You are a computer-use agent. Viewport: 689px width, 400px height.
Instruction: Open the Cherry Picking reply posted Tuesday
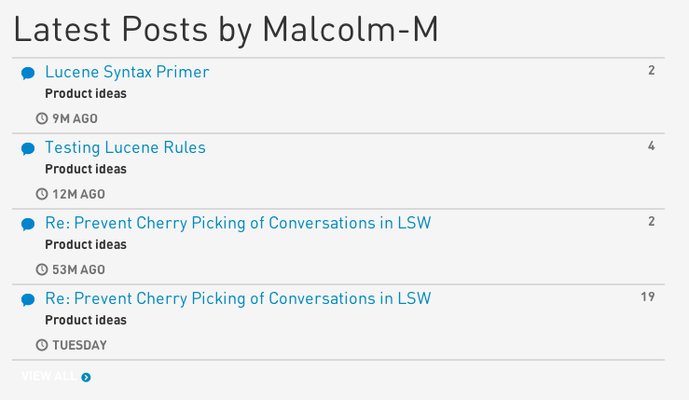point(238,299)
